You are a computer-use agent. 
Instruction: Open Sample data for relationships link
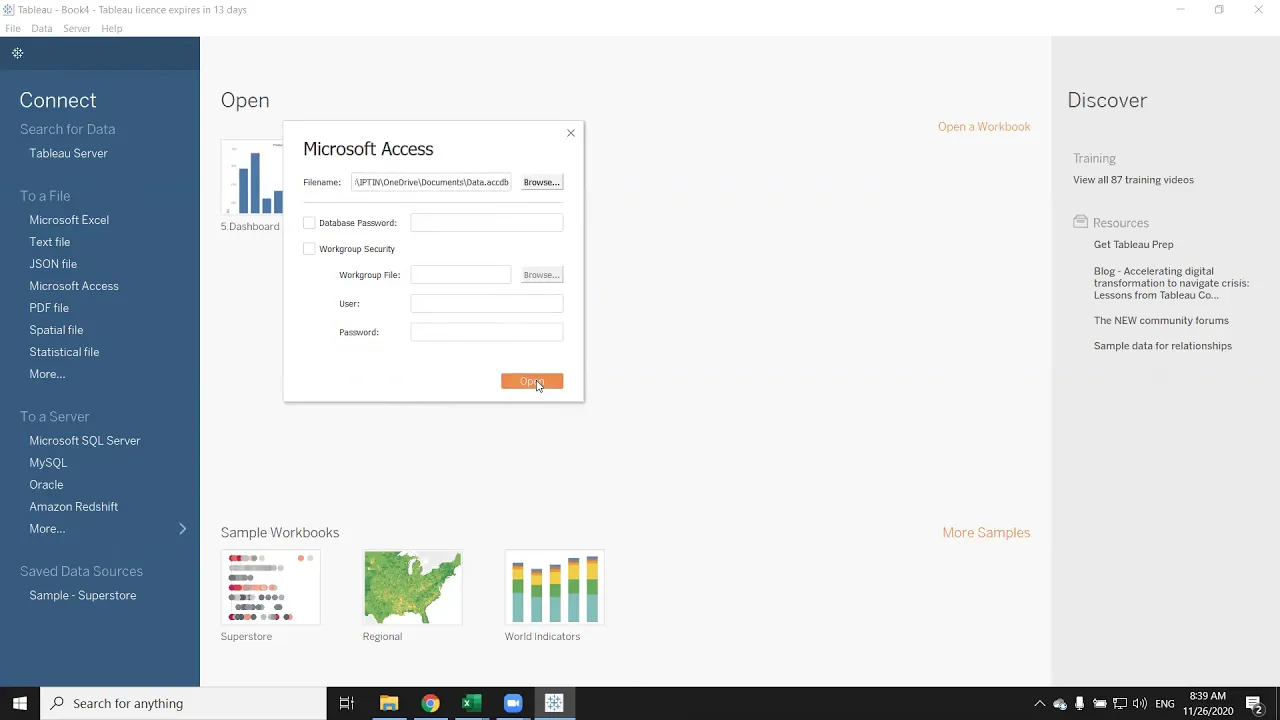[1163, 346]
